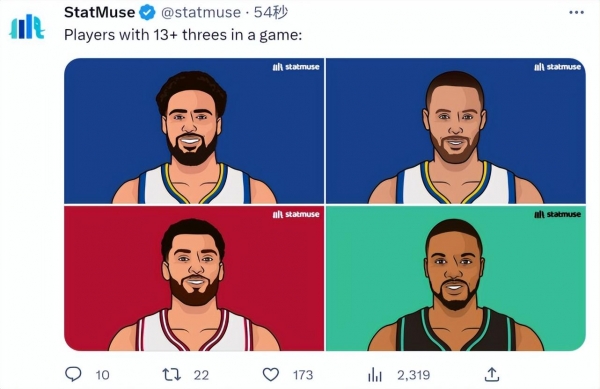Click the 2,319 views count
600x389 pixels.
tap(414, 375)
